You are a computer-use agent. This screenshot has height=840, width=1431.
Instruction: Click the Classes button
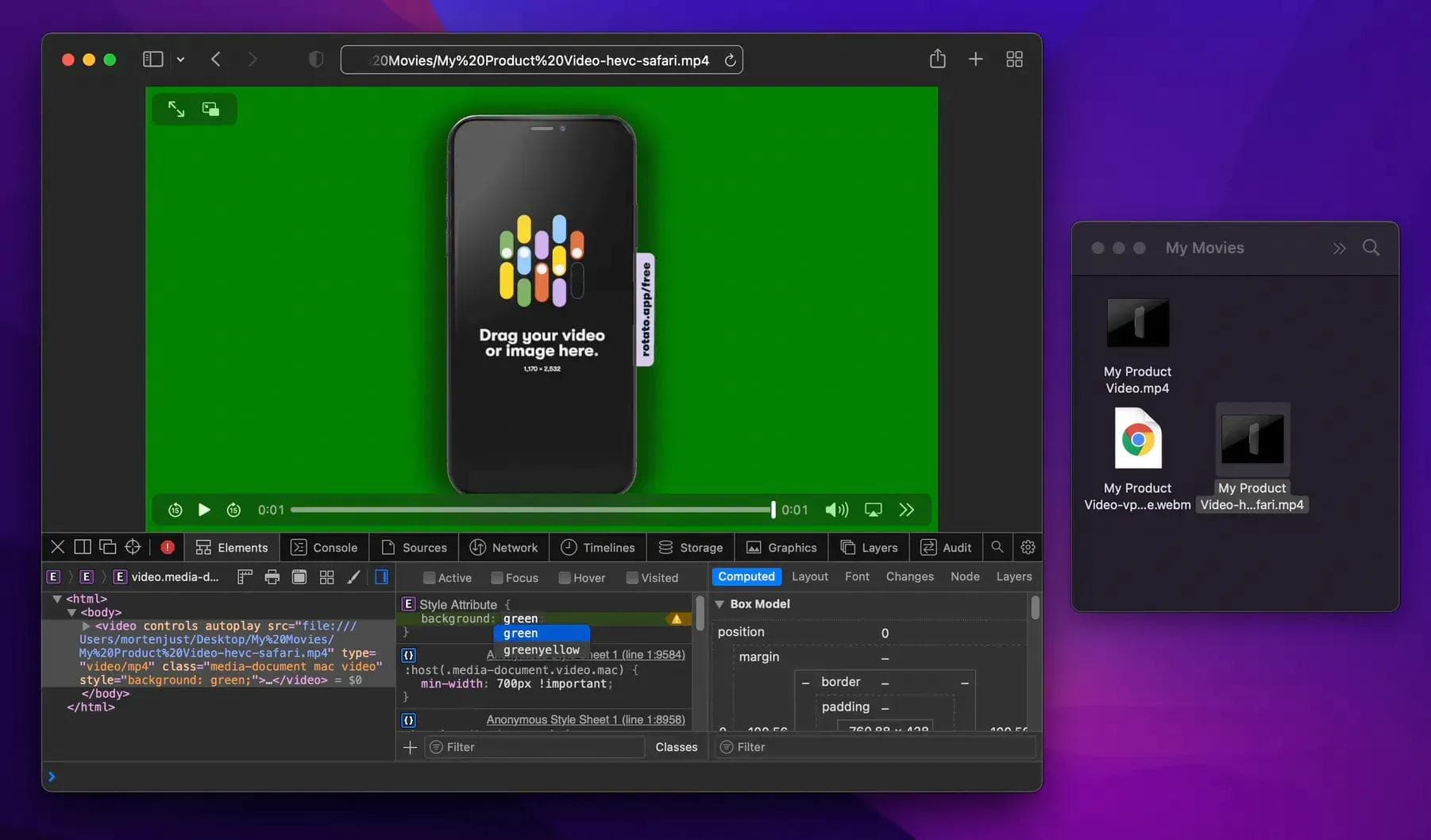(x=676, y=747)
